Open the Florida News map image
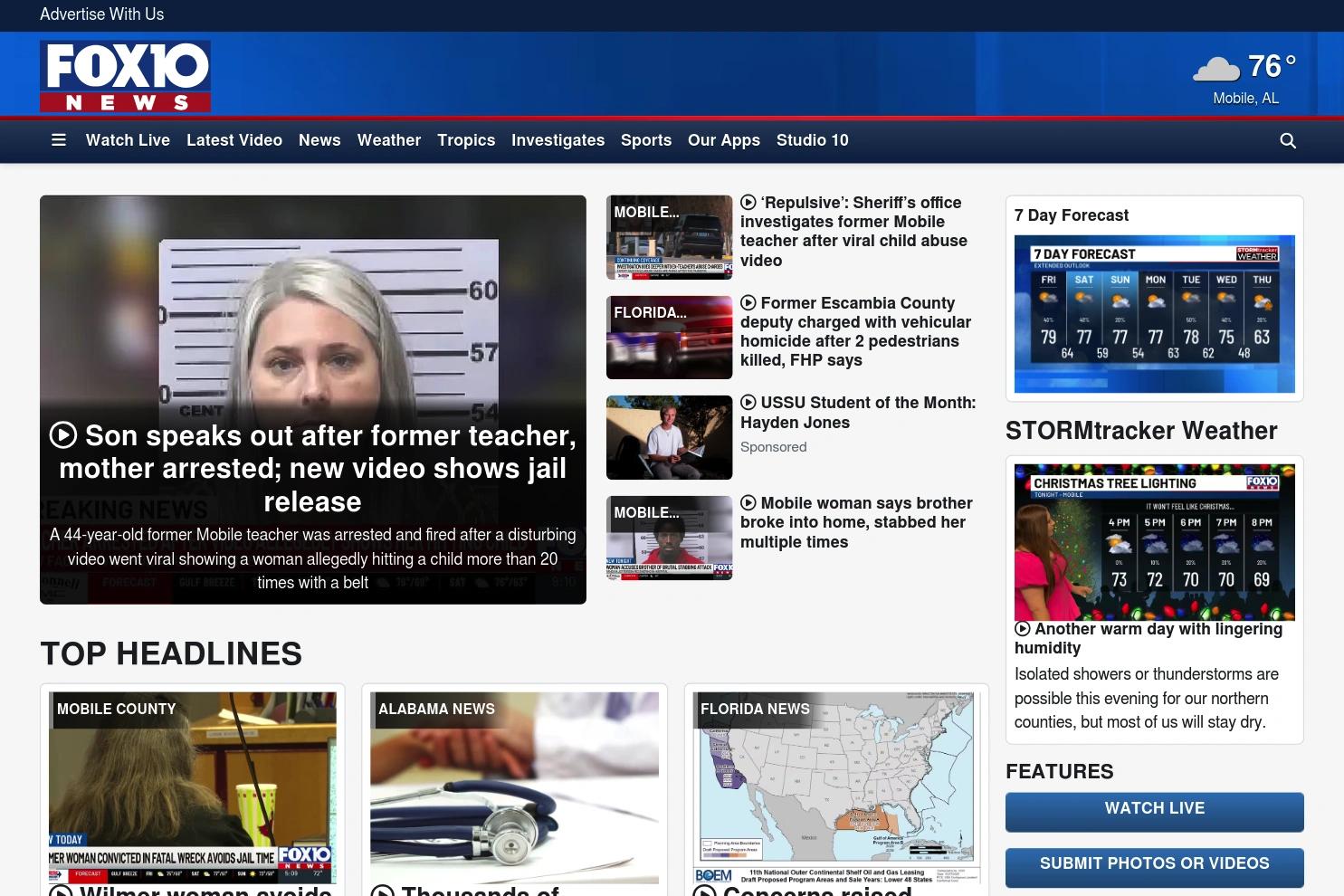 836,788
